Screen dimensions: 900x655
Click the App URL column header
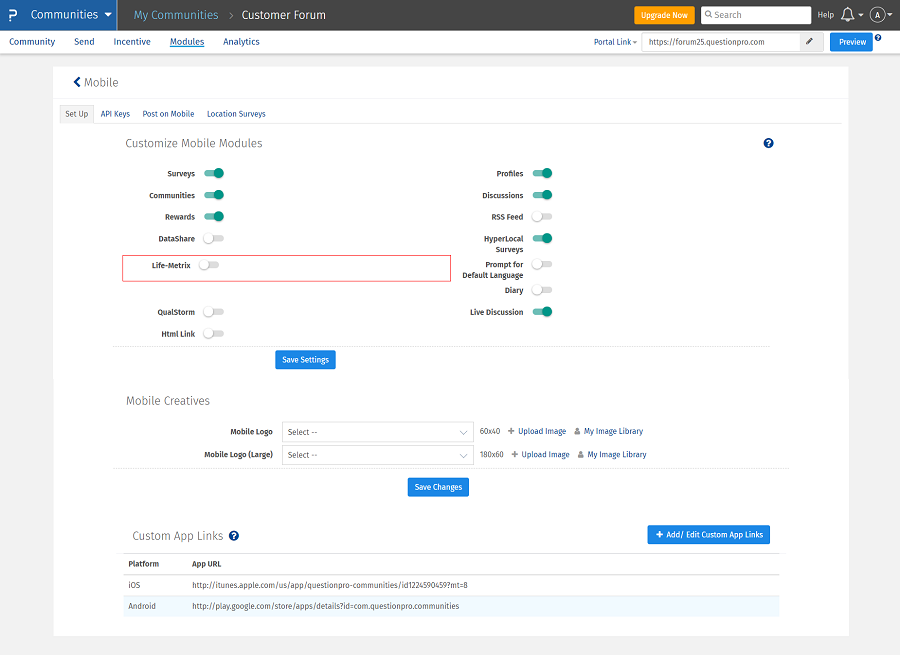point(207,564)
